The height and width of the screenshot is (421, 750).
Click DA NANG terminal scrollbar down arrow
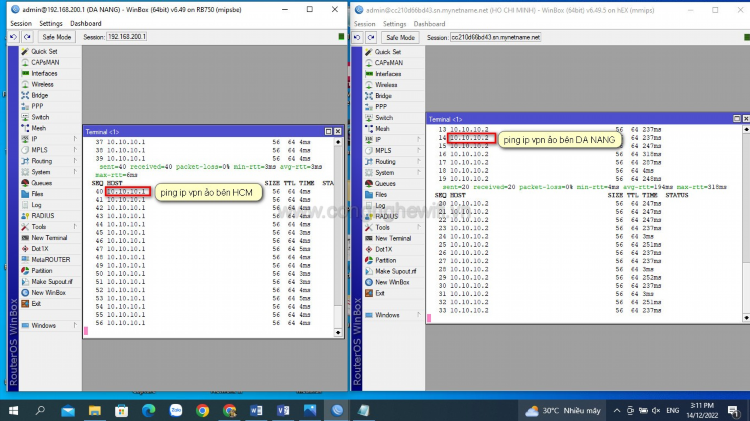pos(338,332)
